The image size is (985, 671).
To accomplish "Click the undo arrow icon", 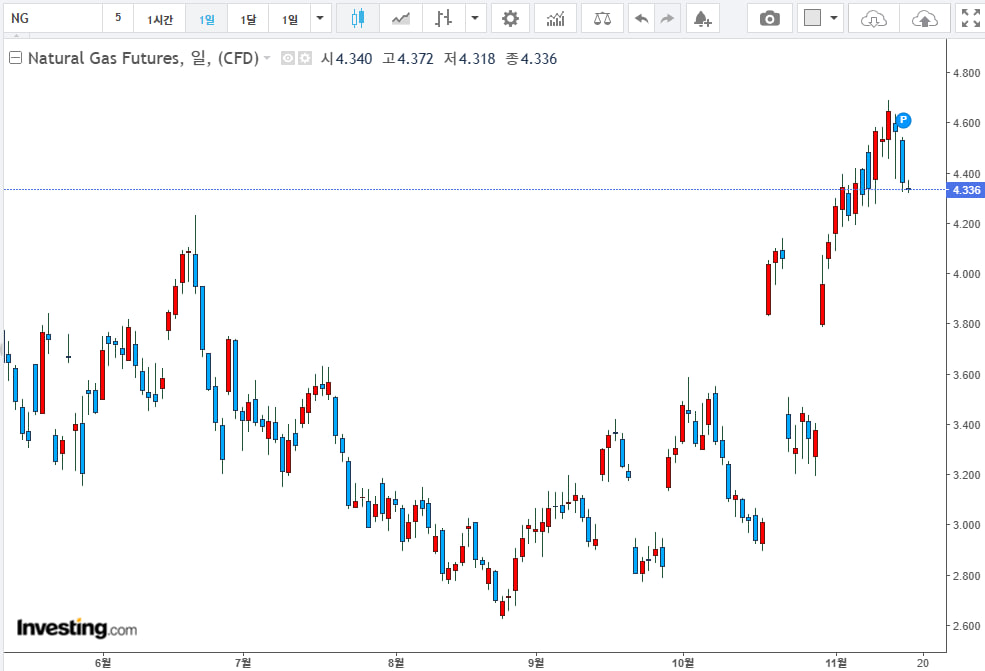I will click(641, 18).
